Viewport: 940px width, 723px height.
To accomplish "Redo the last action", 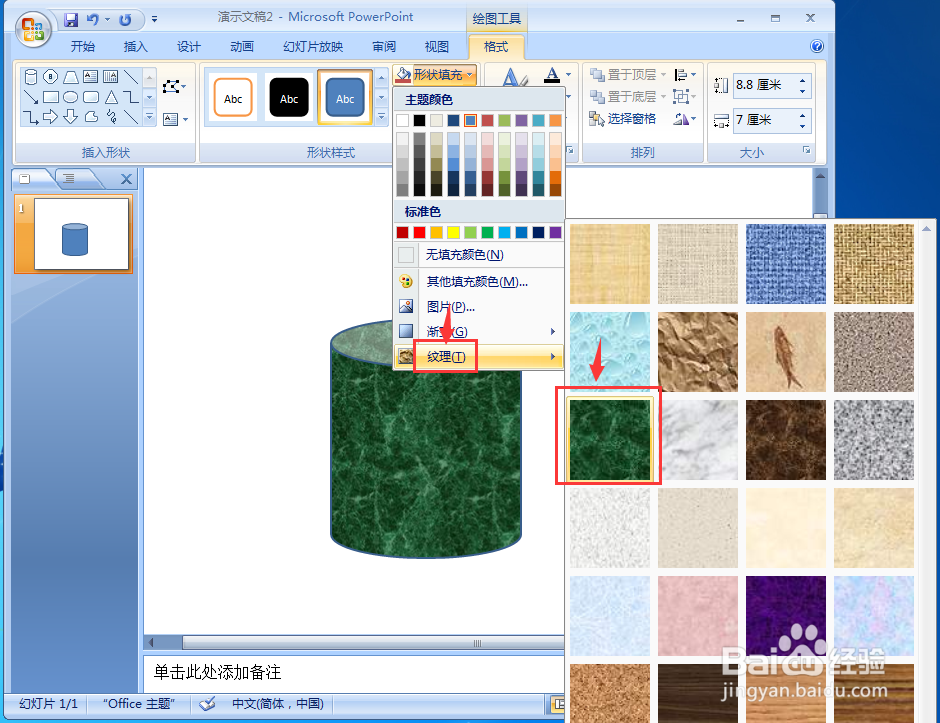I will [125, 20].
